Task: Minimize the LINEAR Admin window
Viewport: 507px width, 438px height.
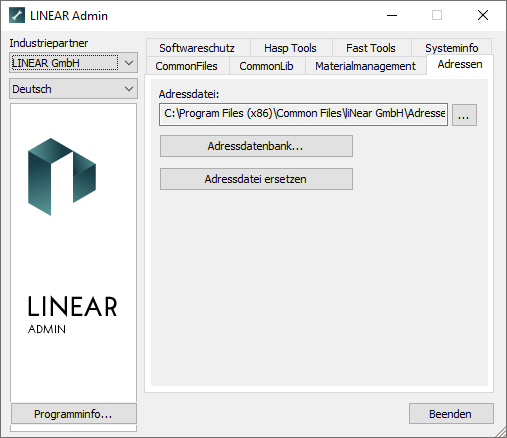Action: point(392,15)
